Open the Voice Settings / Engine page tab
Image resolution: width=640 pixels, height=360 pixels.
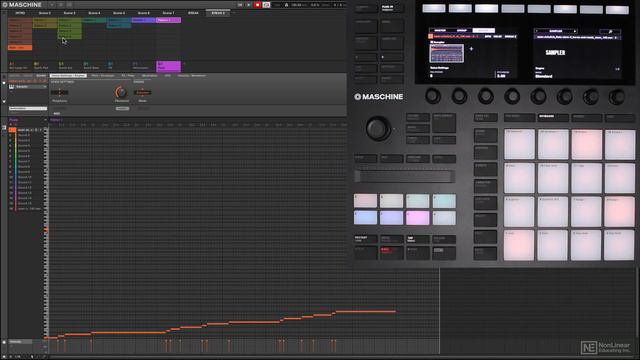68,76
